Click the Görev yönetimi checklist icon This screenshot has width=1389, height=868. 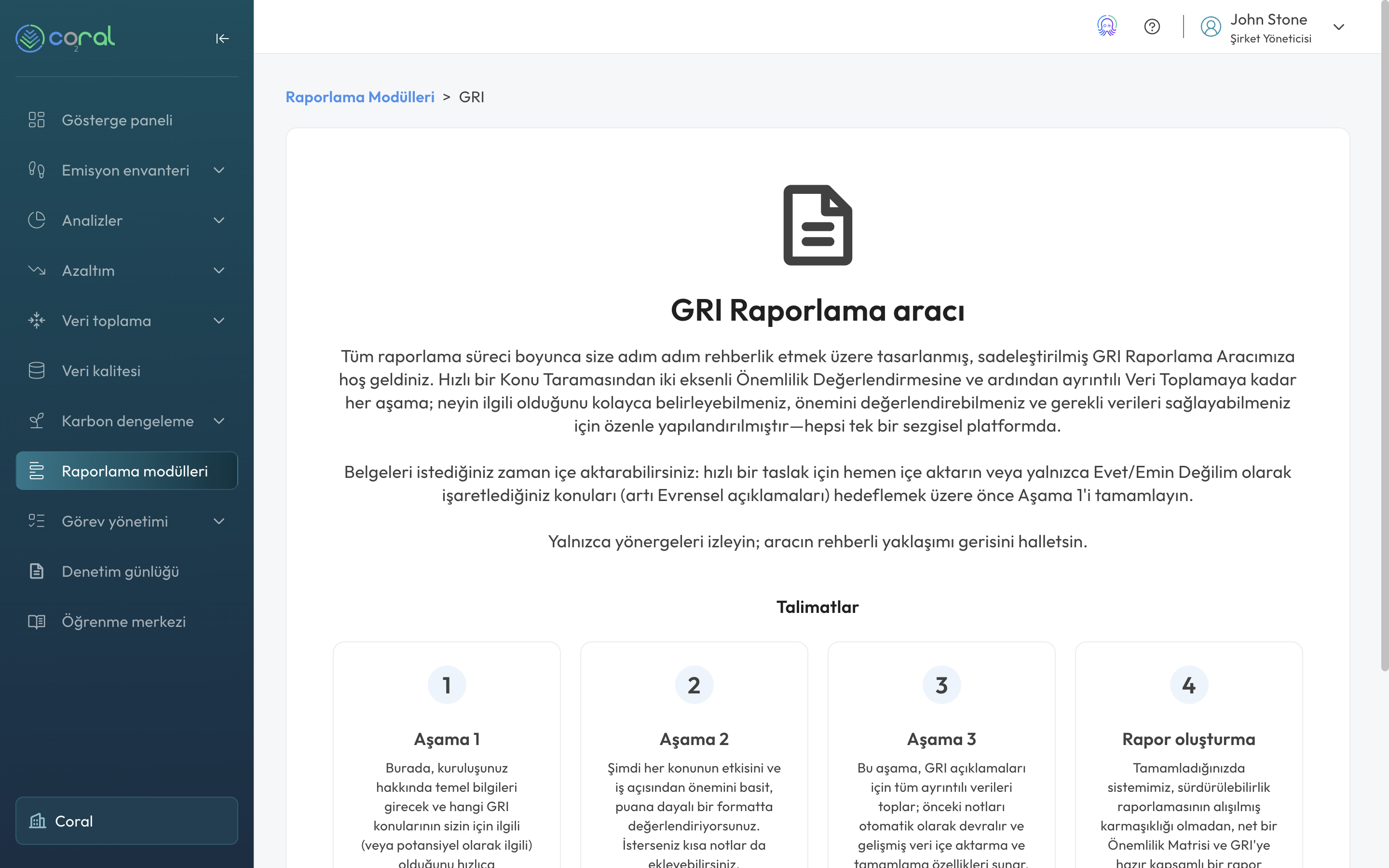pos(37,521)
